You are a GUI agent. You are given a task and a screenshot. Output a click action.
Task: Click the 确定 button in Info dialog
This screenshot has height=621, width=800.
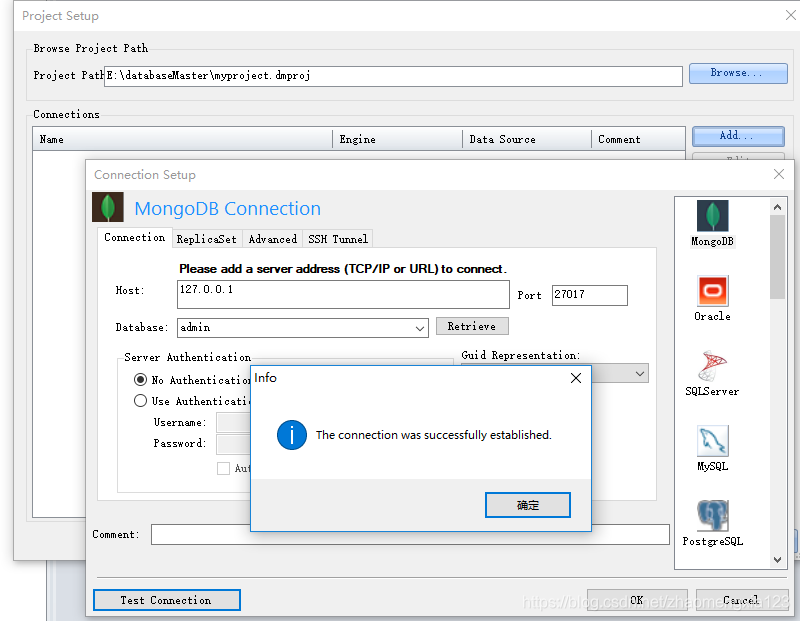point(528,505)
